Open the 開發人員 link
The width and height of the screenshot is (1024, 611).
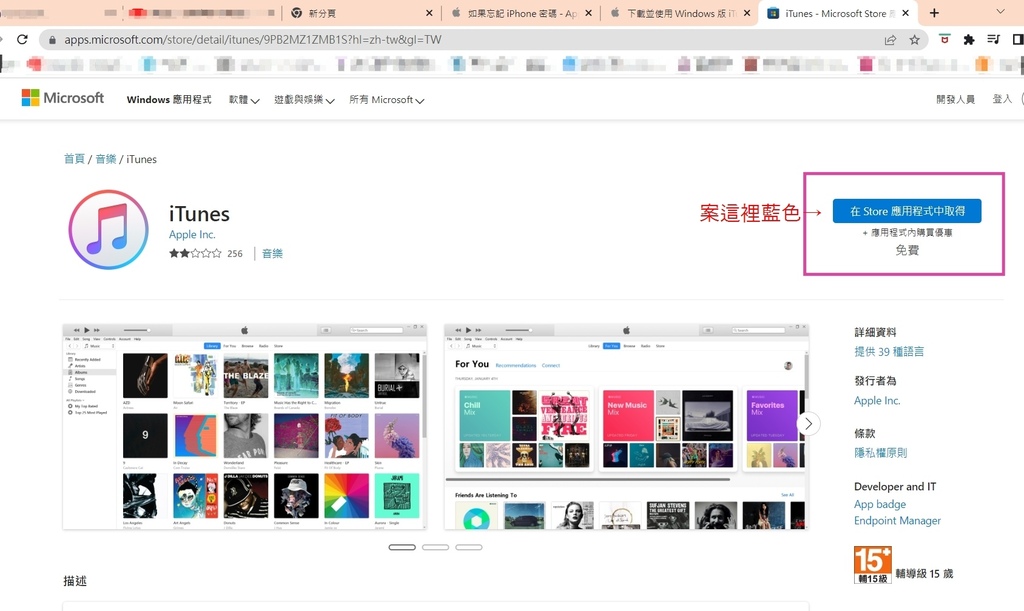click(955, 99)
